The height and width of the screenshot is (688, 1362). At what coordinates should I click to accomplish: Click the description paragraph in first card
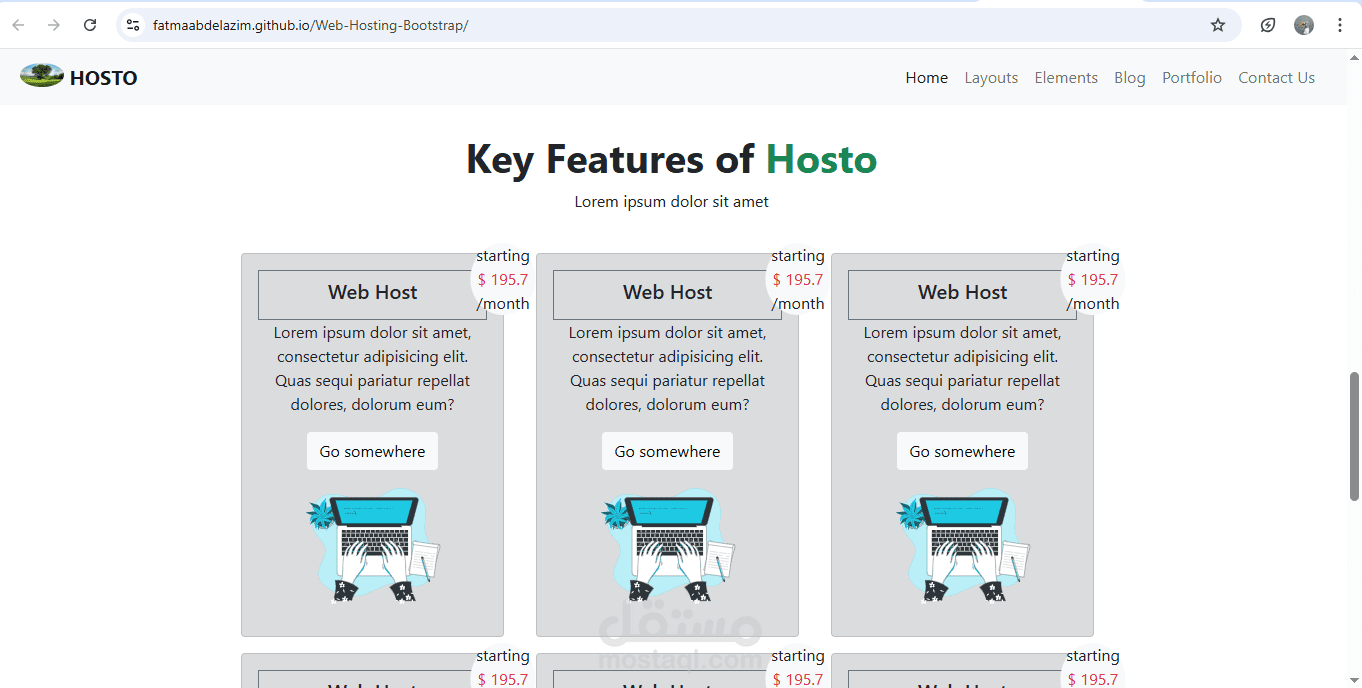372,369
